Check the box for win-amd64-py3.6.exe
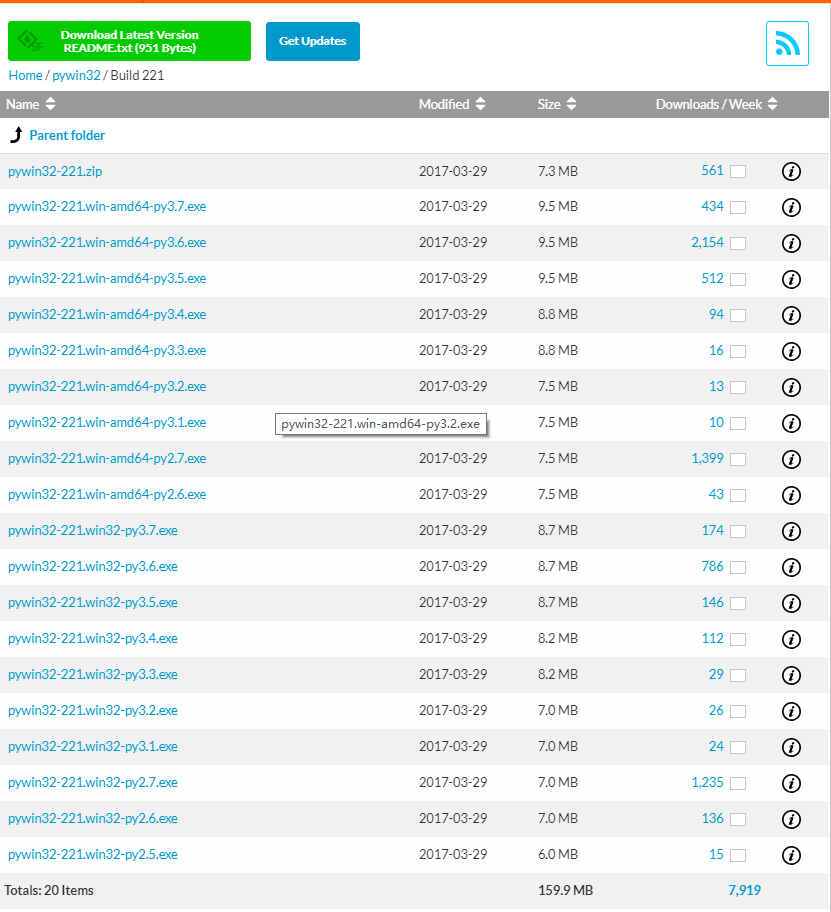The height and width of the screenshot is (912, 831). (x=738, y=244)
